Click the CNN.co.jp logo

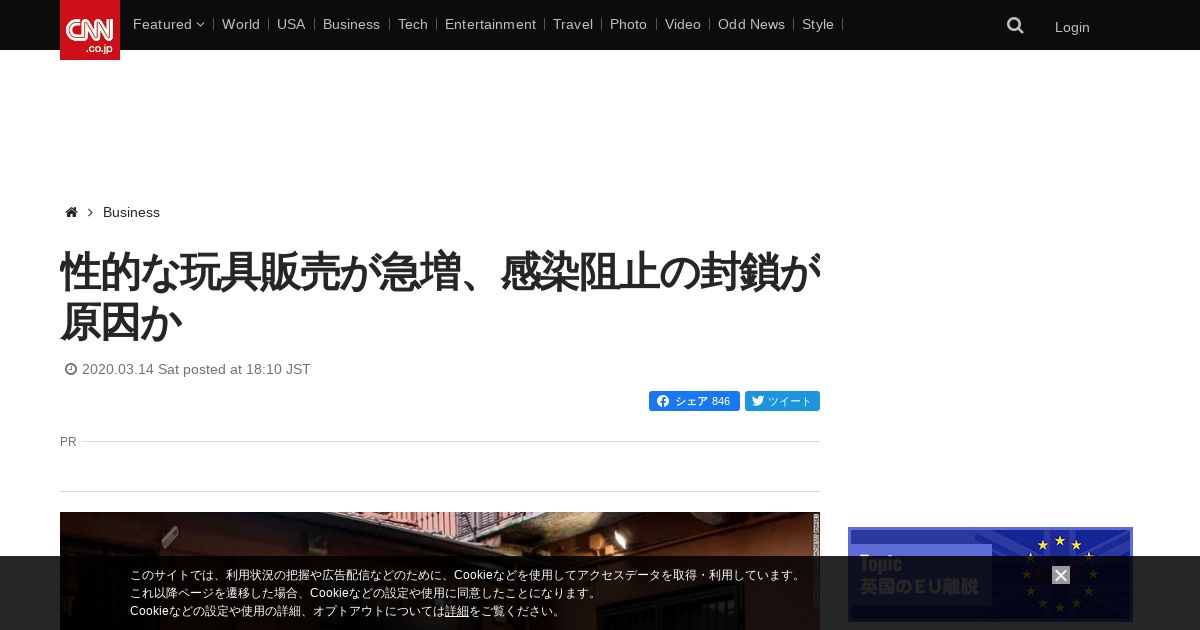point(90,30)
